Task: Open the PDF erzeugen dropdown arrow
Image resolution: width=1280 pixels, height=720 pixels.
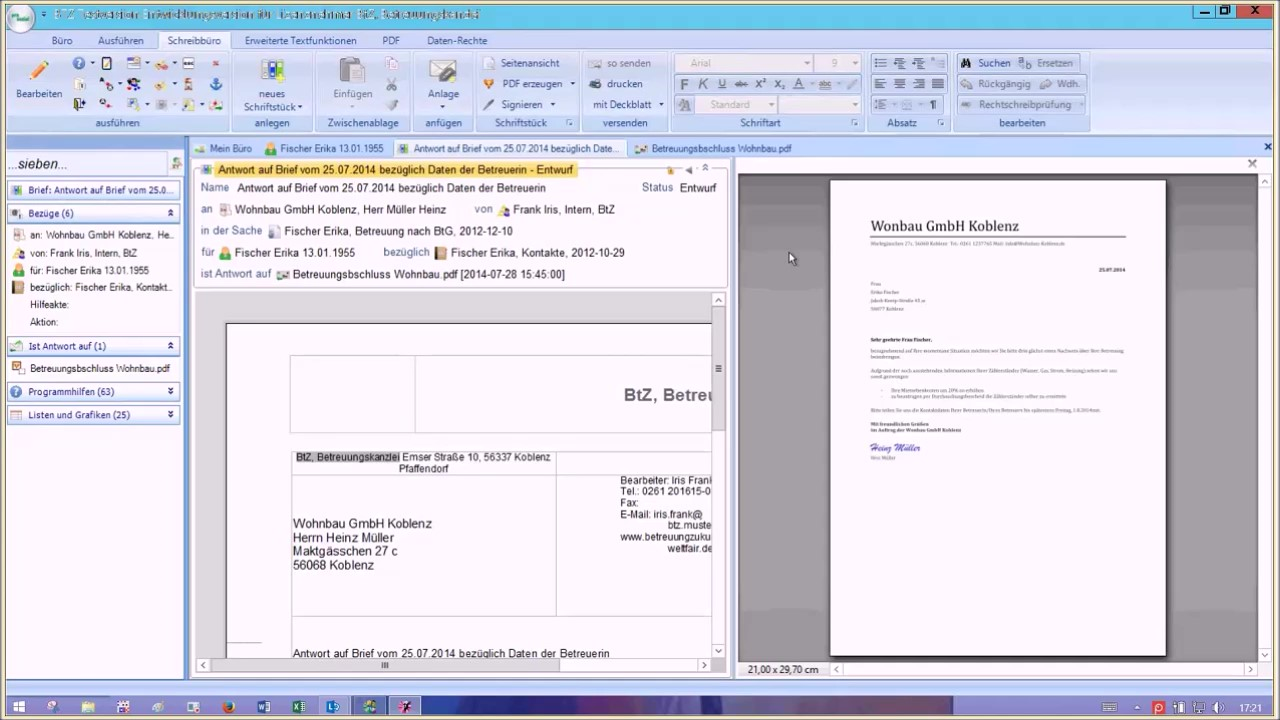Action: [572, 84]
